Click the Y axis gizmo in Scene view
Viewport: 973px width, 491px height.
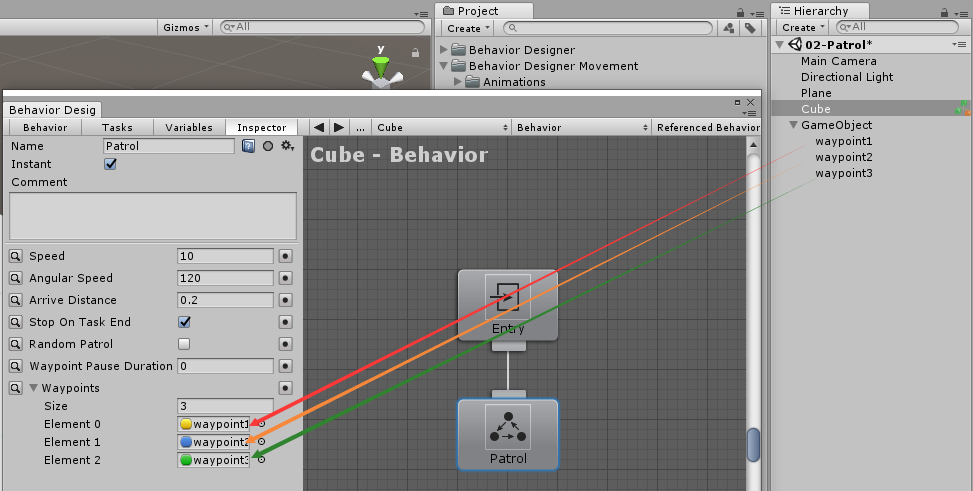(x=381, y=66)
